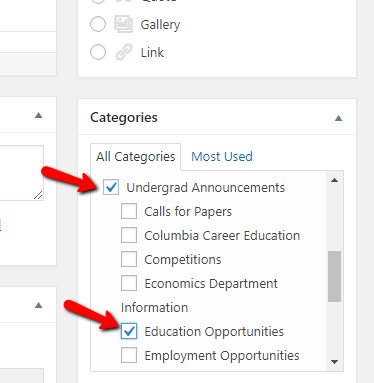Check Employment Opportunities category
The height and width of the screenshot is (383, 374).
129,355
